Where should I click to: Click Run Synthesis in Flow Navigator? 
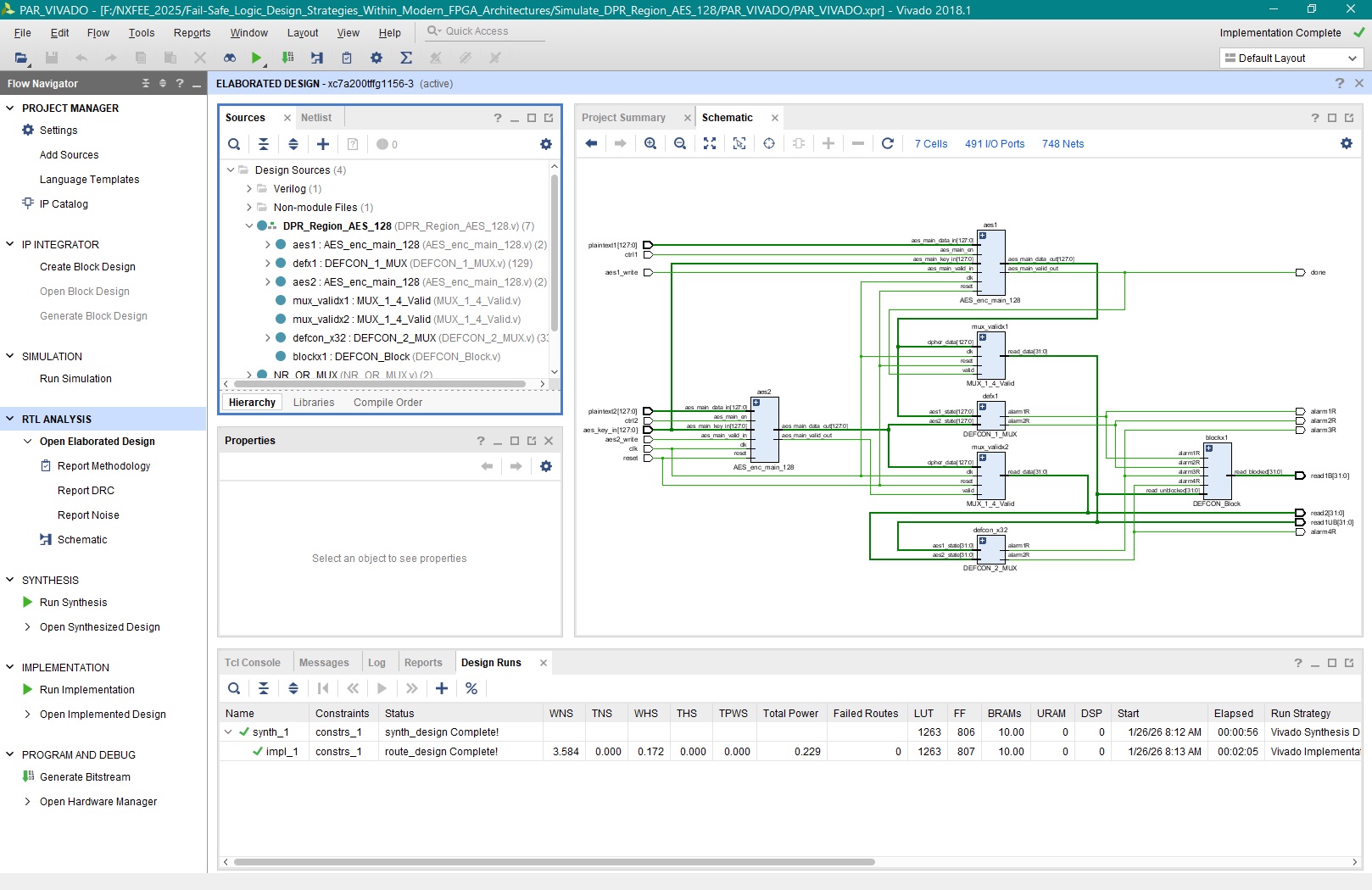click(73, 603)
